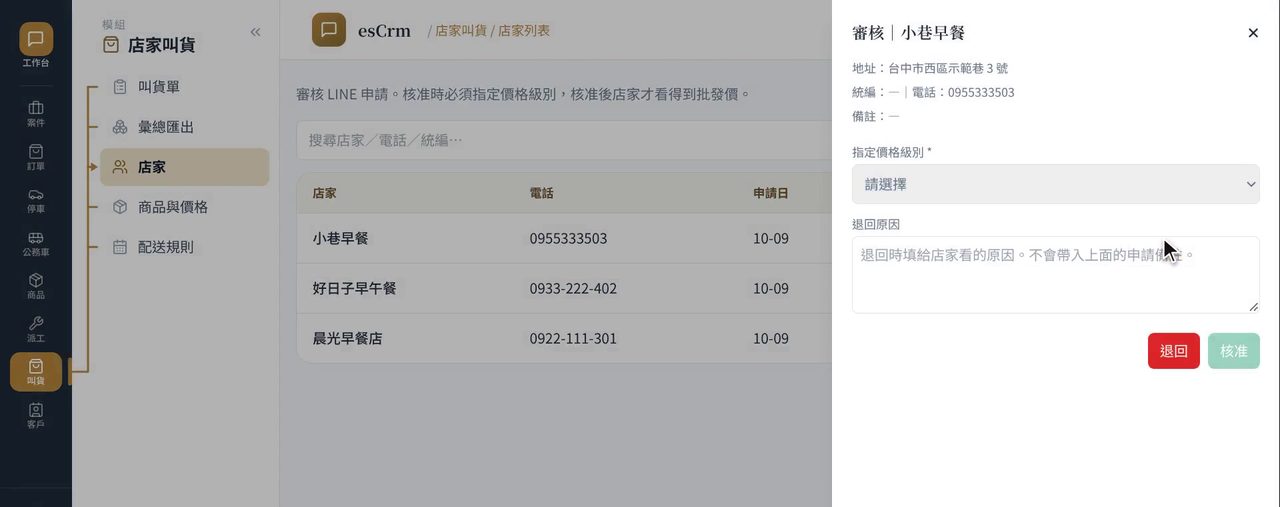
Task: Click the 店家列表 breadcrumb link
Action: 524,31
